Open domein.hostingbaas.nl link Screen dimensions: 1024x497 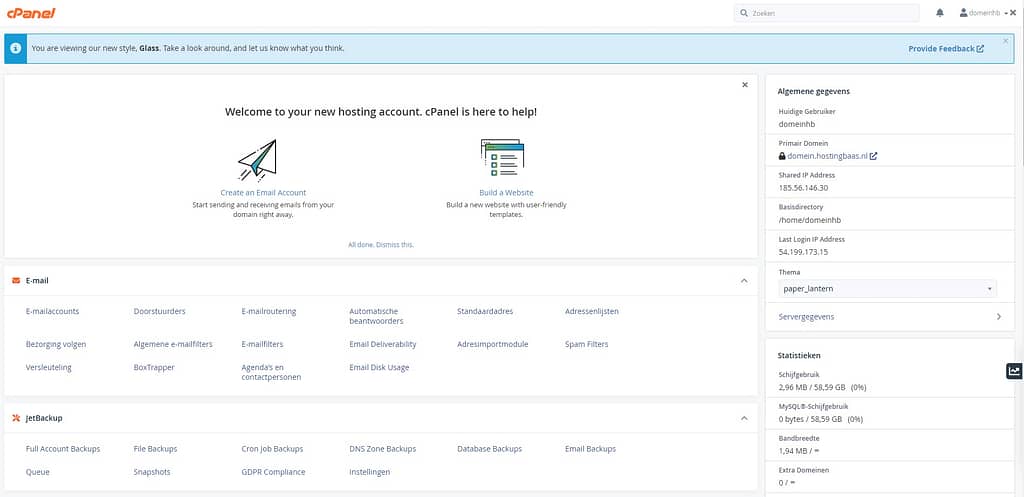827,156
